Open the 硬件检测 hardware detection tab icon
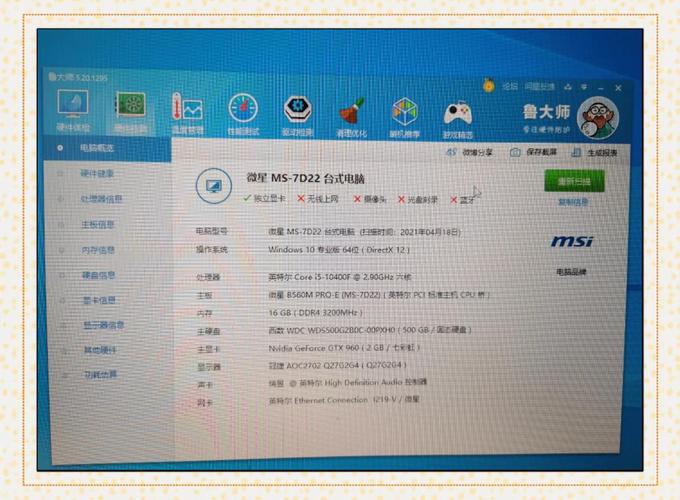 pyautogui.click(x=130, y=111)
